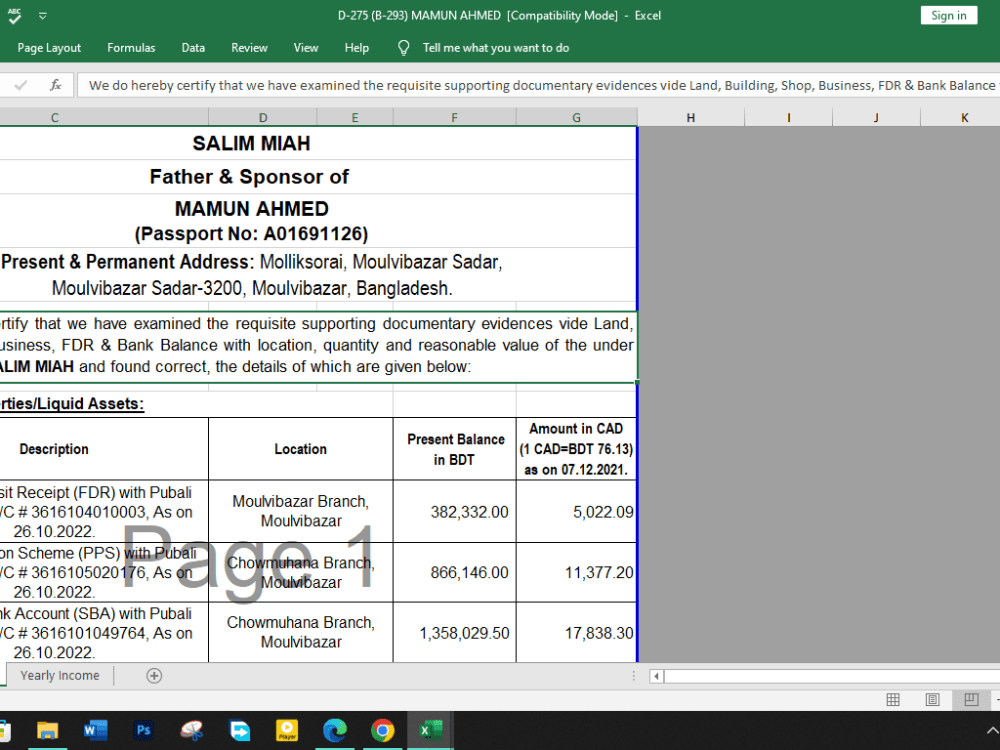Switch to Page Break Preview view icon
The width and height of the screenshot is (1000, 750).
[x=971, y=700]
